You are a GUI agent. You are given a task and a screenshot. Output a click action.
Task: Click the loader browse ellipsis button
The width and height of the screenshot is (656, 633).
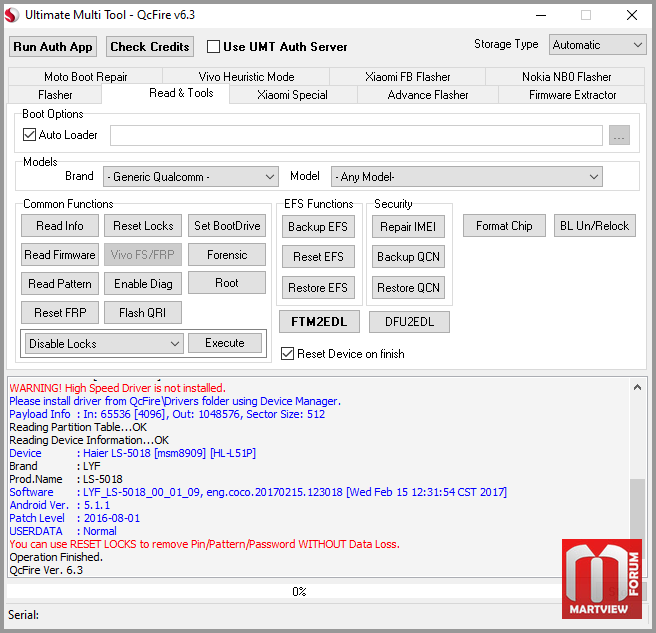tap(619, 136)
